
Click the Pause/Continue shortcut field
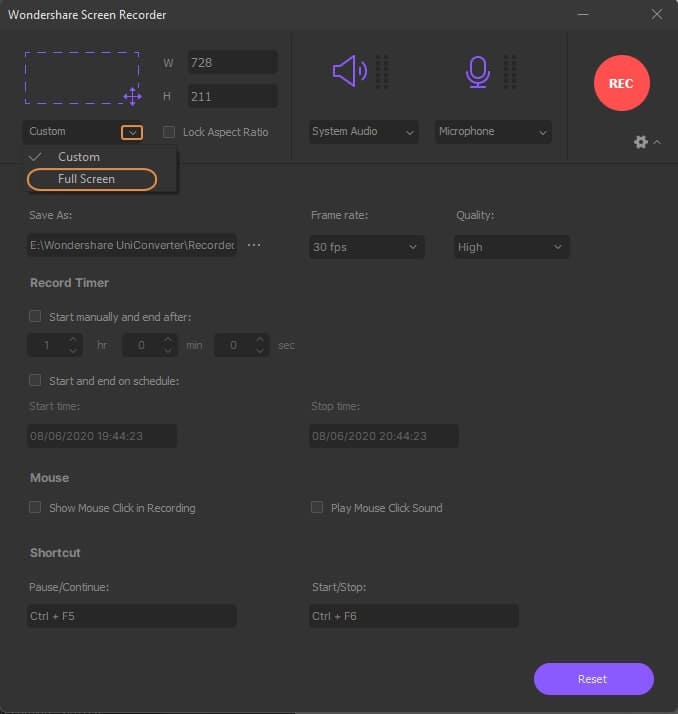coord(132,616)
